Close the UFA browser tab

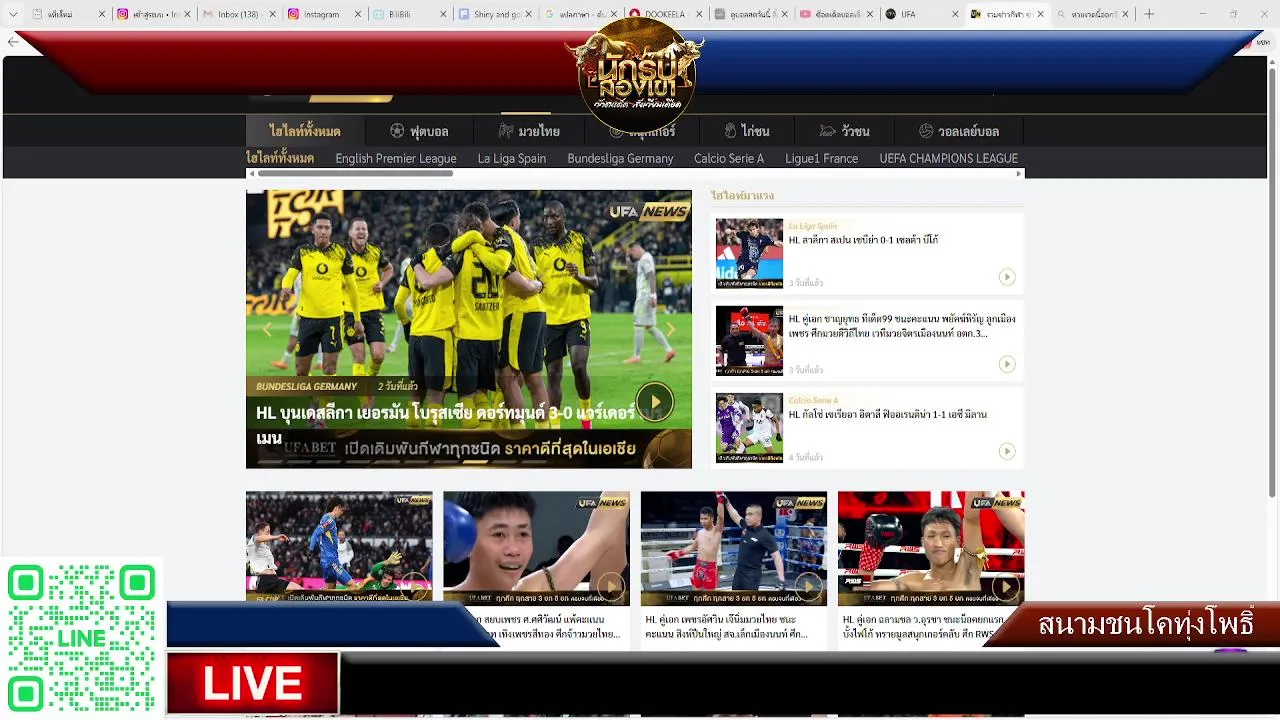pyautogui.click(x=955, y=14)
